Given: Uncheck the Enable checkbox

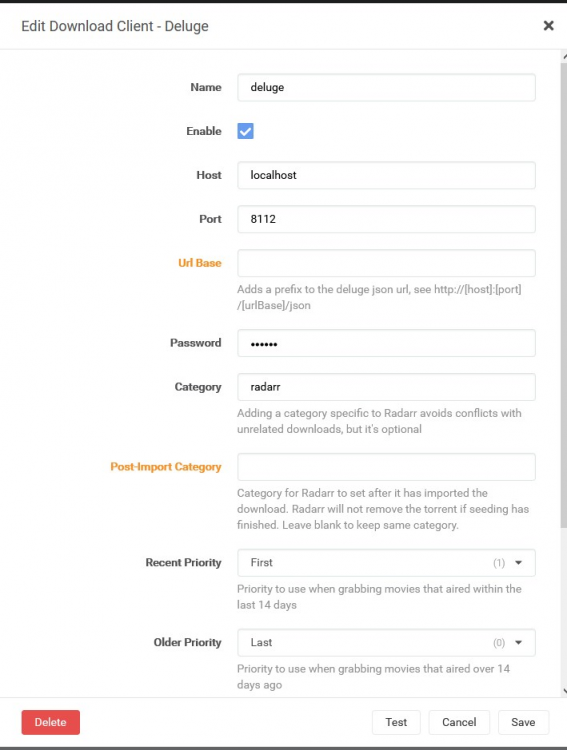Looking at the screenshot, I should tap(245, 131).
